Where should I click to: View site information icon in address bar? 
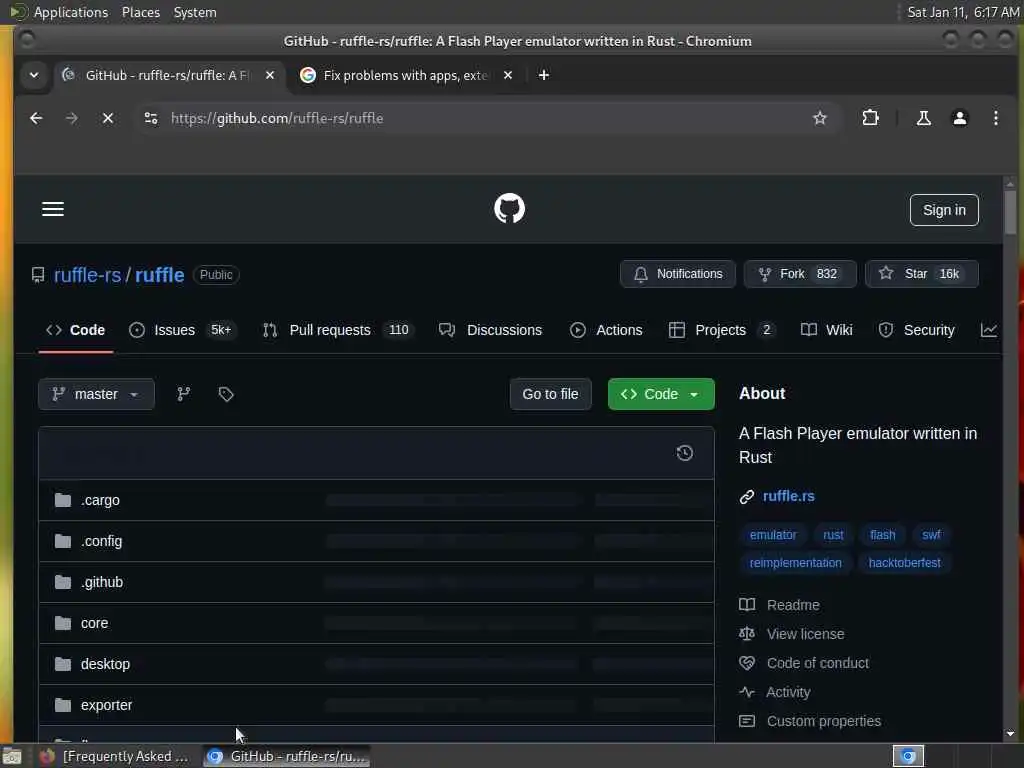coord(151,118)
